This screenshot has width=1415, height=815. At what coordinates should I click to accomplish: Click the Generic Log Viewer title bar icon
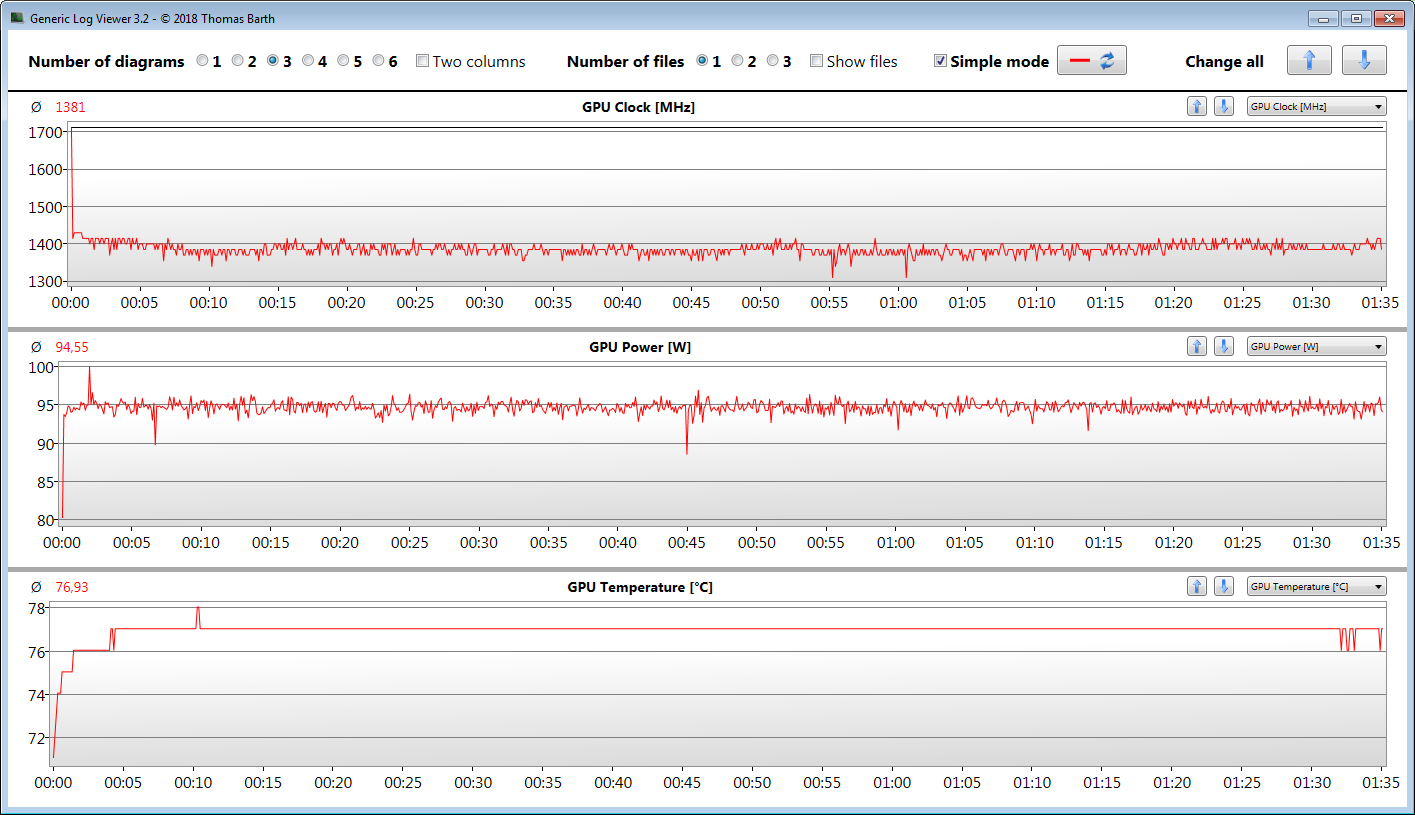pos(17,18)
